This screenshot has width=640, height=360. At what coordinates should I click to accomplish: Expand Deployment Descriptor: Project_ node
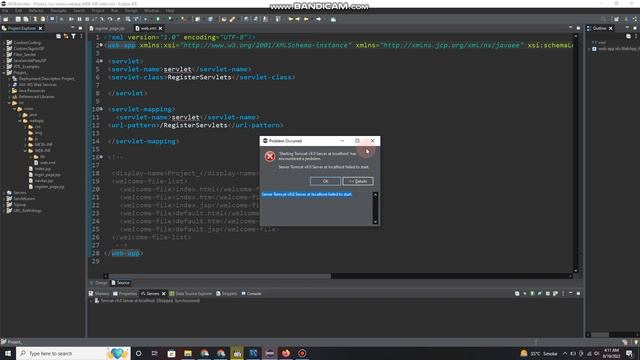click(x=10, y=78)
